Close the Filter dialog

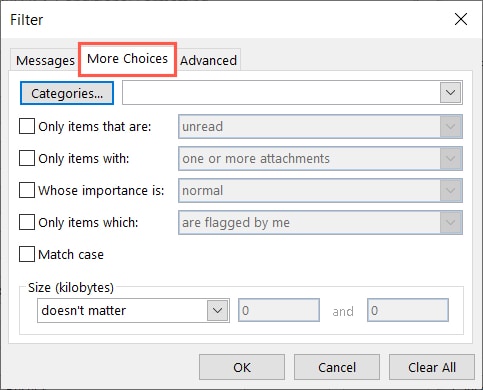click(461, 19)
